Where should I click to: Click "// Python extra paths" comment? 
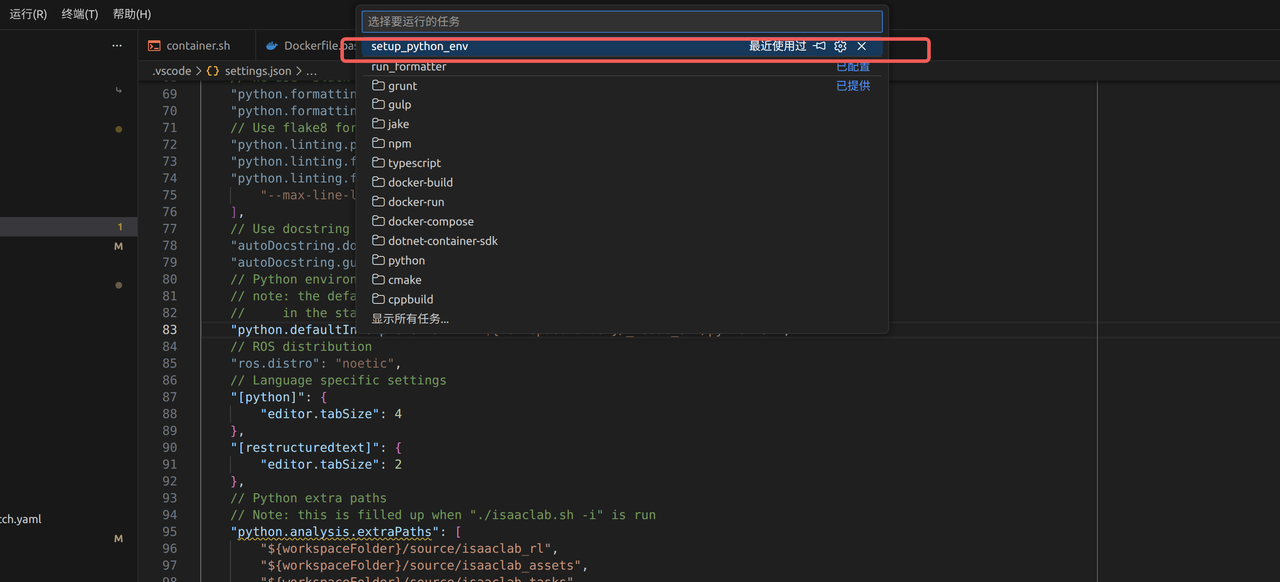[309, 498]
